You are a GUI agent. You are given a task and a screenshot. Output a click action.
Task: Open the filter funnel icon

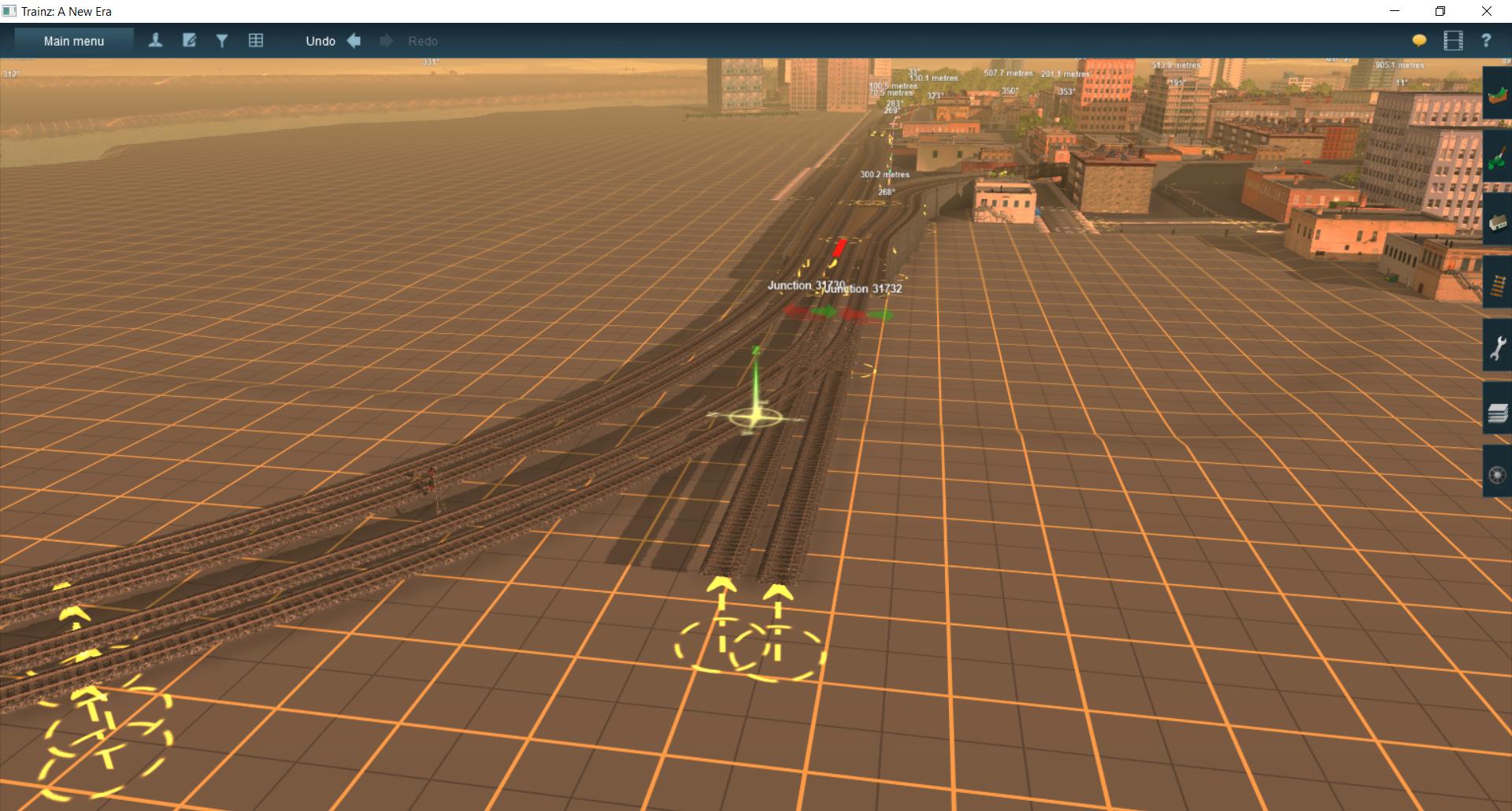tap(222, 41)
